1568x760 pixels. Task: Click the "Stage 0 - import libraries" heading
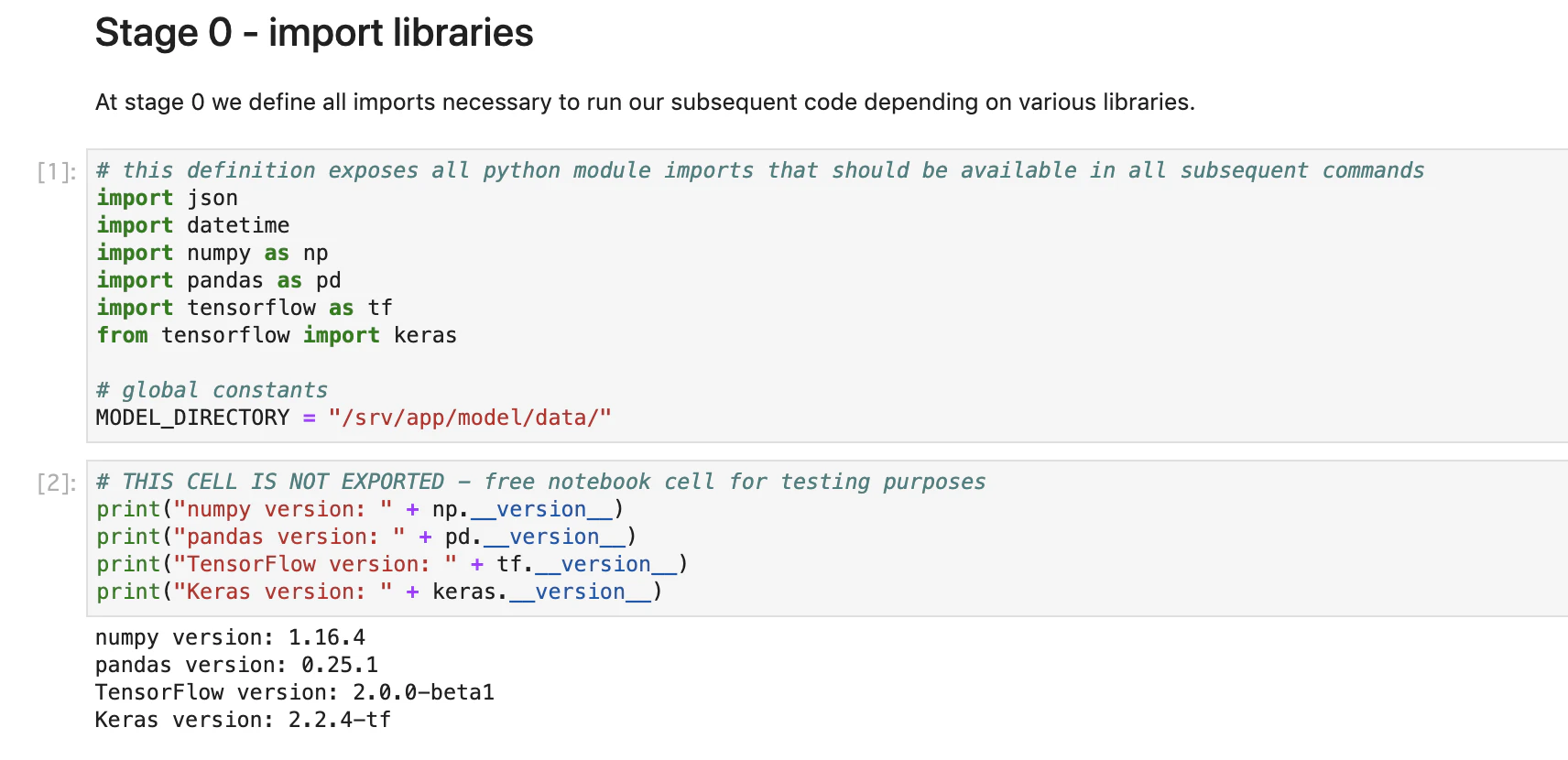pyautogui.click(x=314, y=33)
